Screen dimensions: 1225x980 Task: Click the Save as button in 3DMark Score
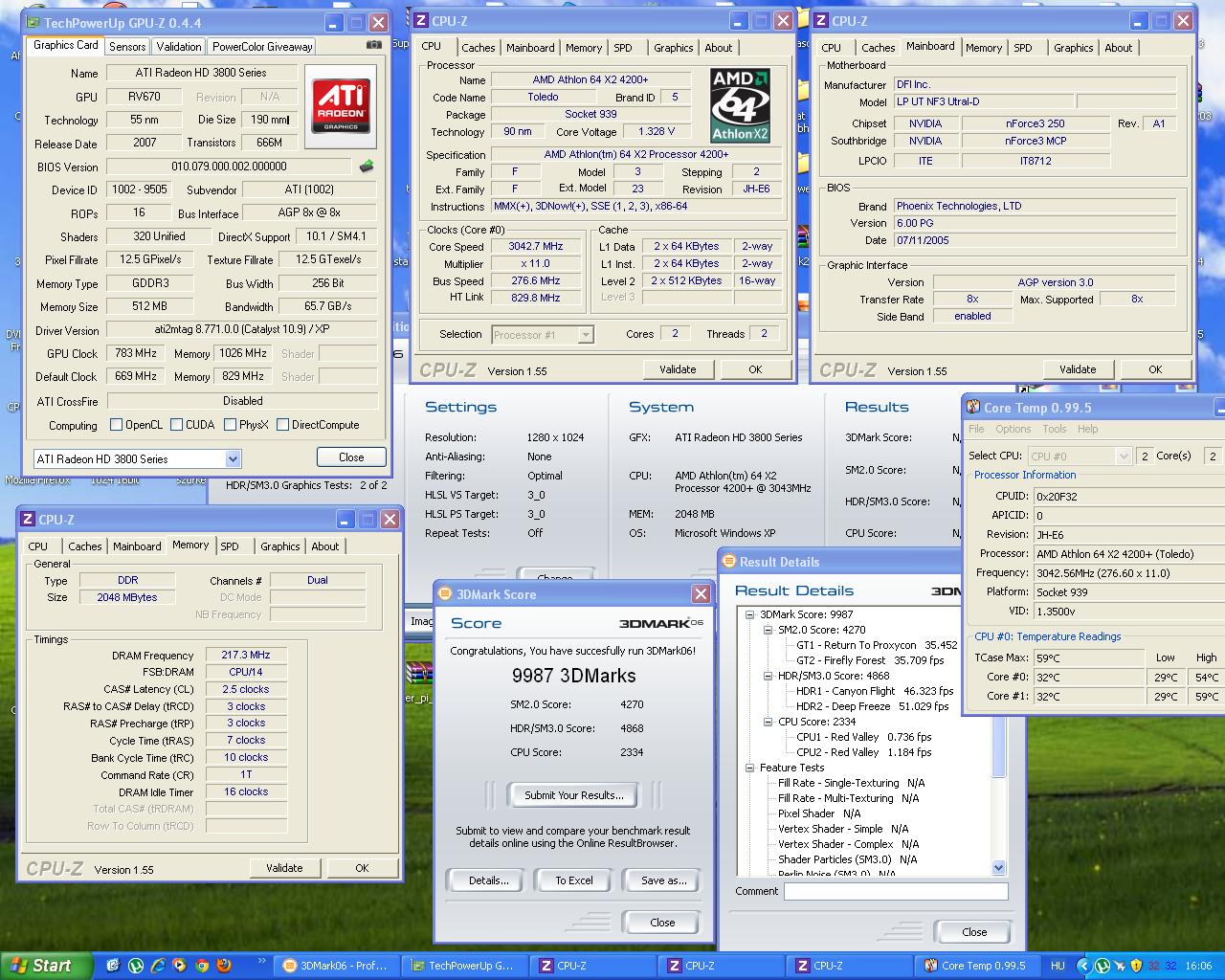tap(663, 880)
